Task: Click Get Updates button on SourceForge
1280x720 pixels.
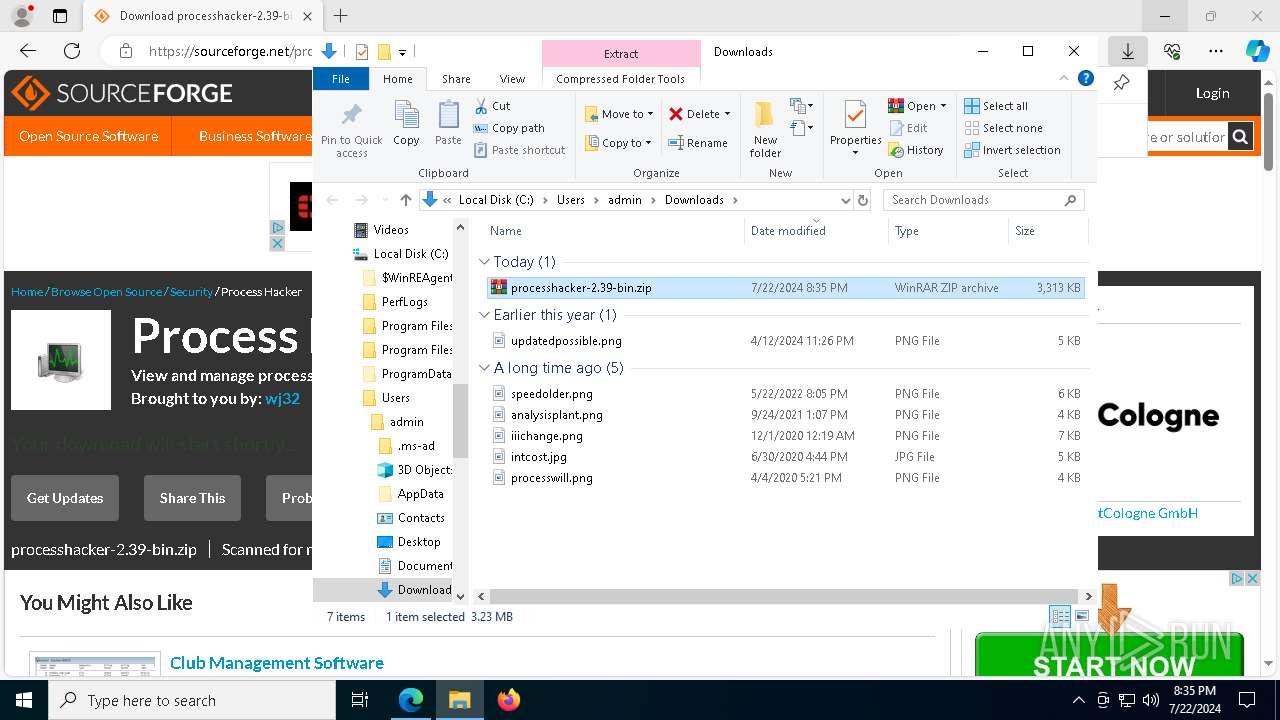Action: point(65,498)
